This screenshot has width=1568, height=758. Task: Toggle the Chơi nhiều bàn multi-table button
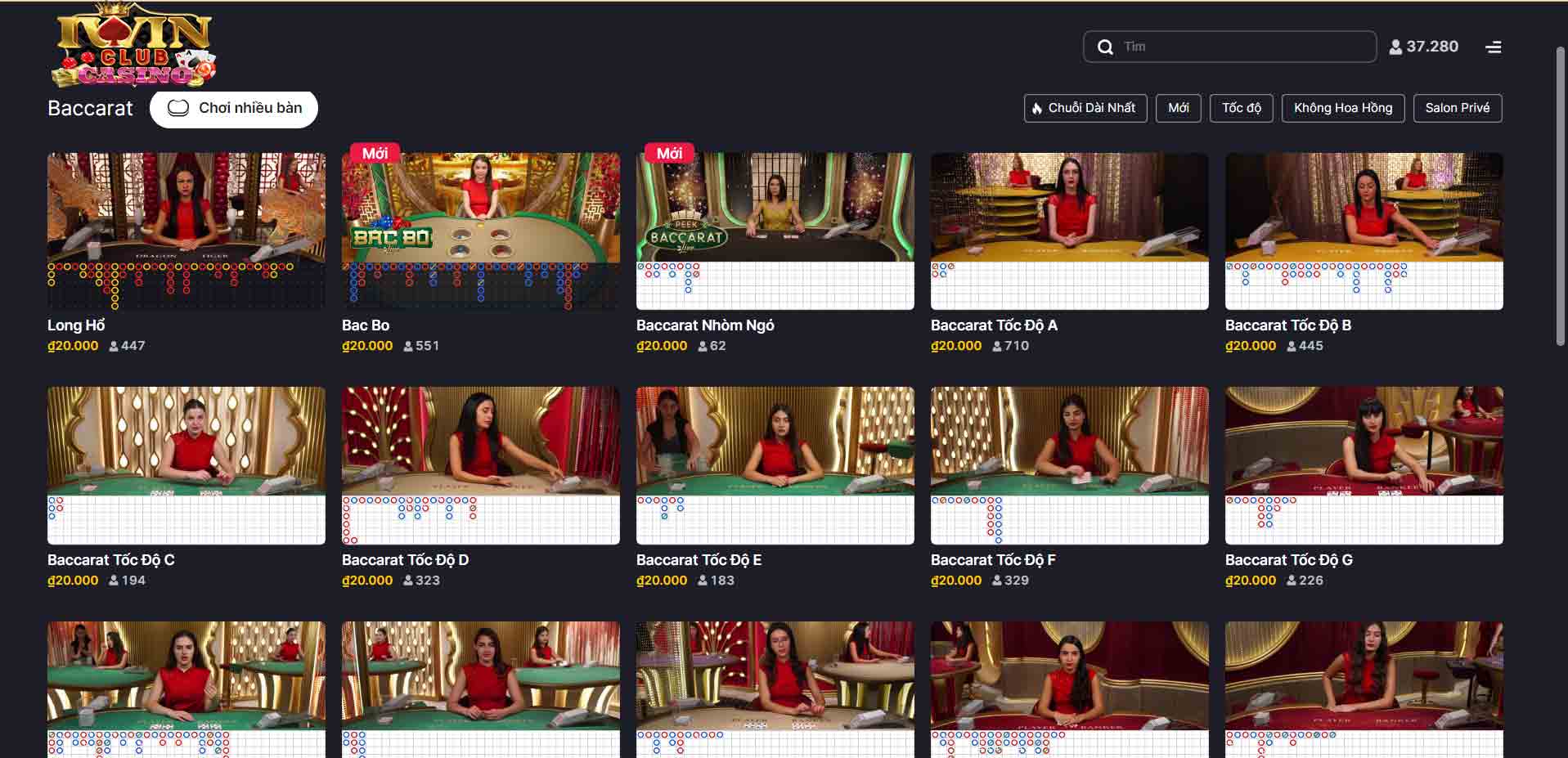pyautogui.click(x=234, y=109)
